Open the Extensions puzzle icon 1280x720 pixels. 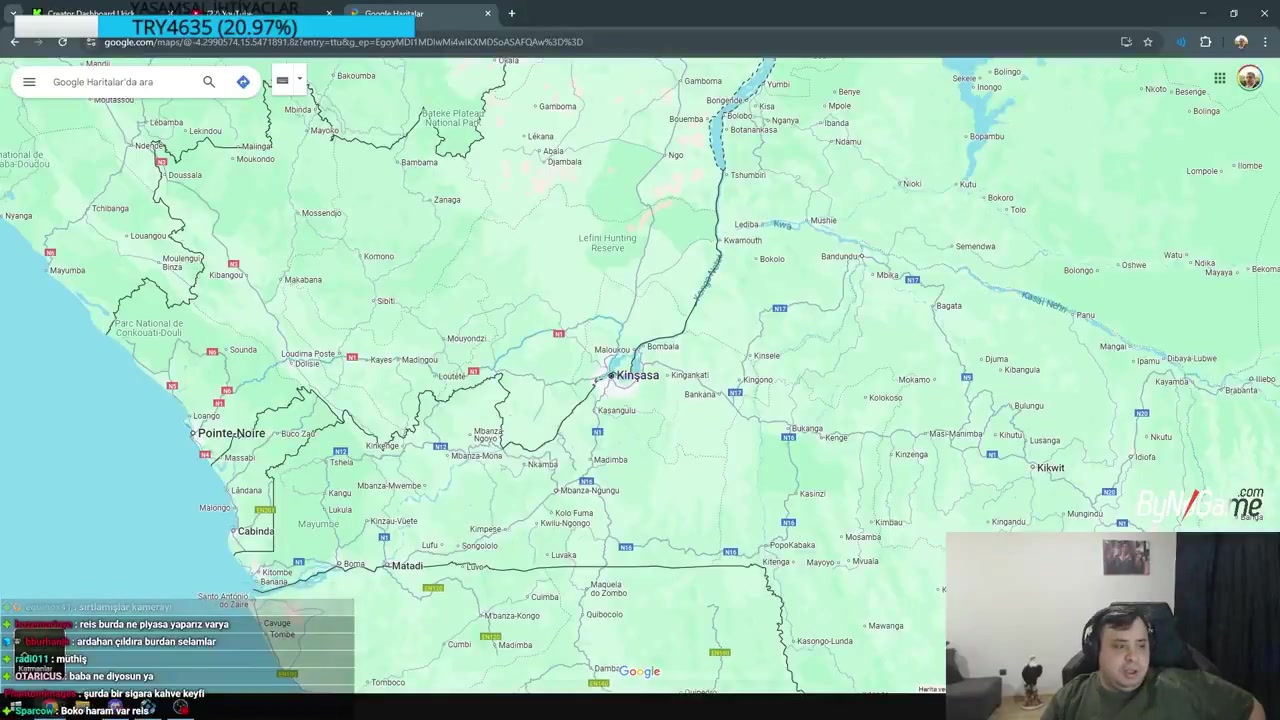pyautogui.click(x=1206, y=42)
